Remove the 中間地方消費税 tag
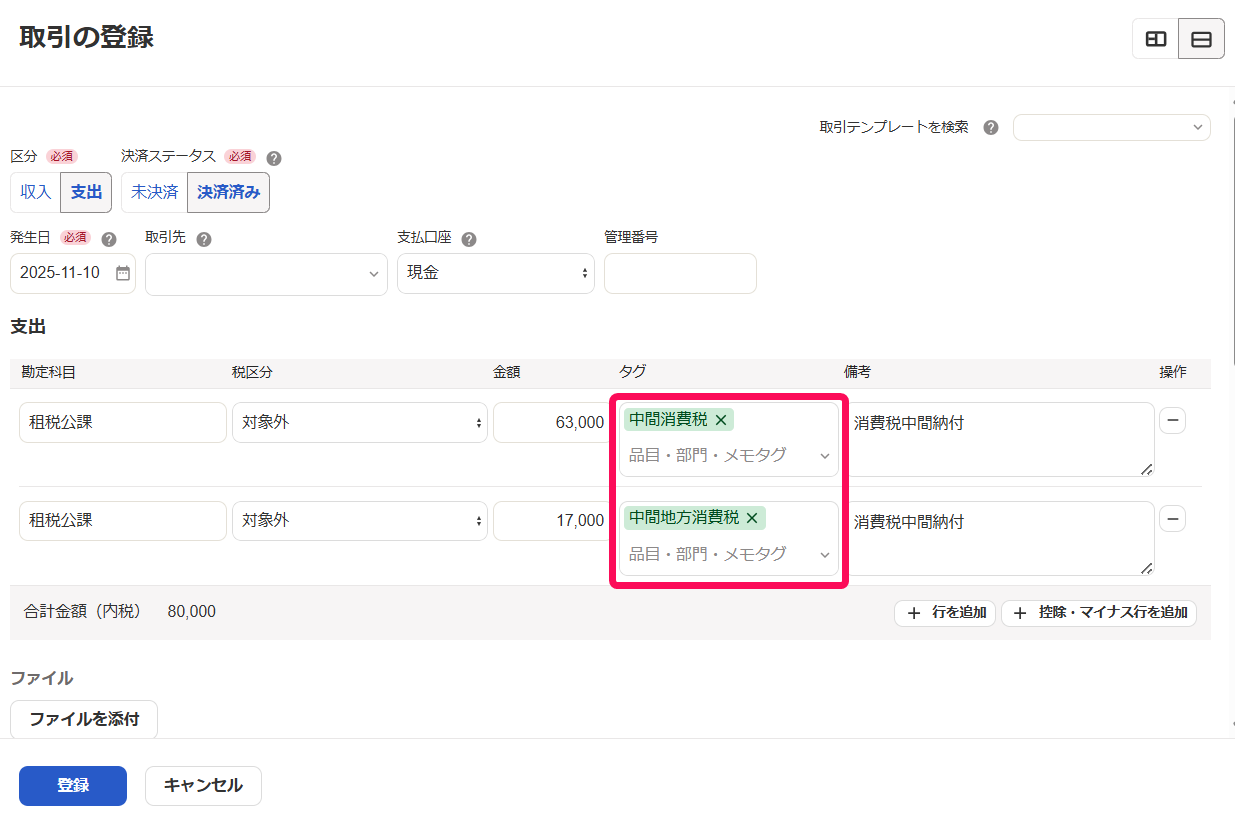This screenshot has width=1235, height=821. [752, 518]
